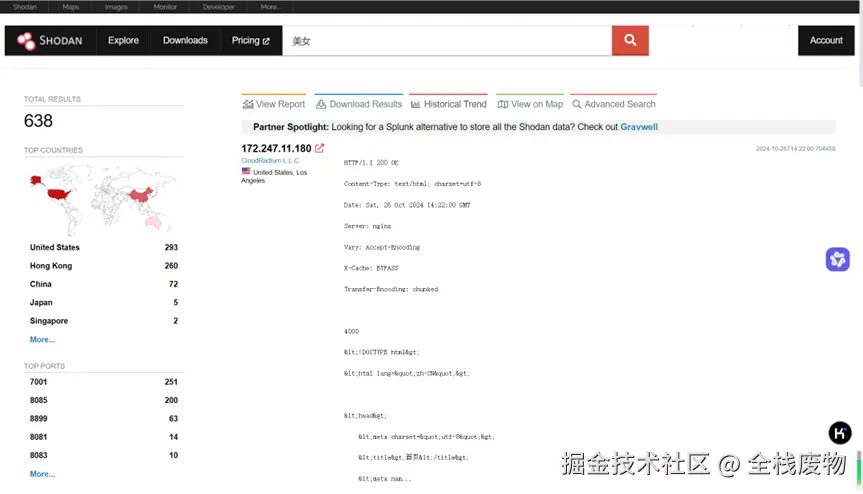The width and height of the screenshot is (863, 494).
Task: Click the purple floating assistant icon
Action: [838, 259]
